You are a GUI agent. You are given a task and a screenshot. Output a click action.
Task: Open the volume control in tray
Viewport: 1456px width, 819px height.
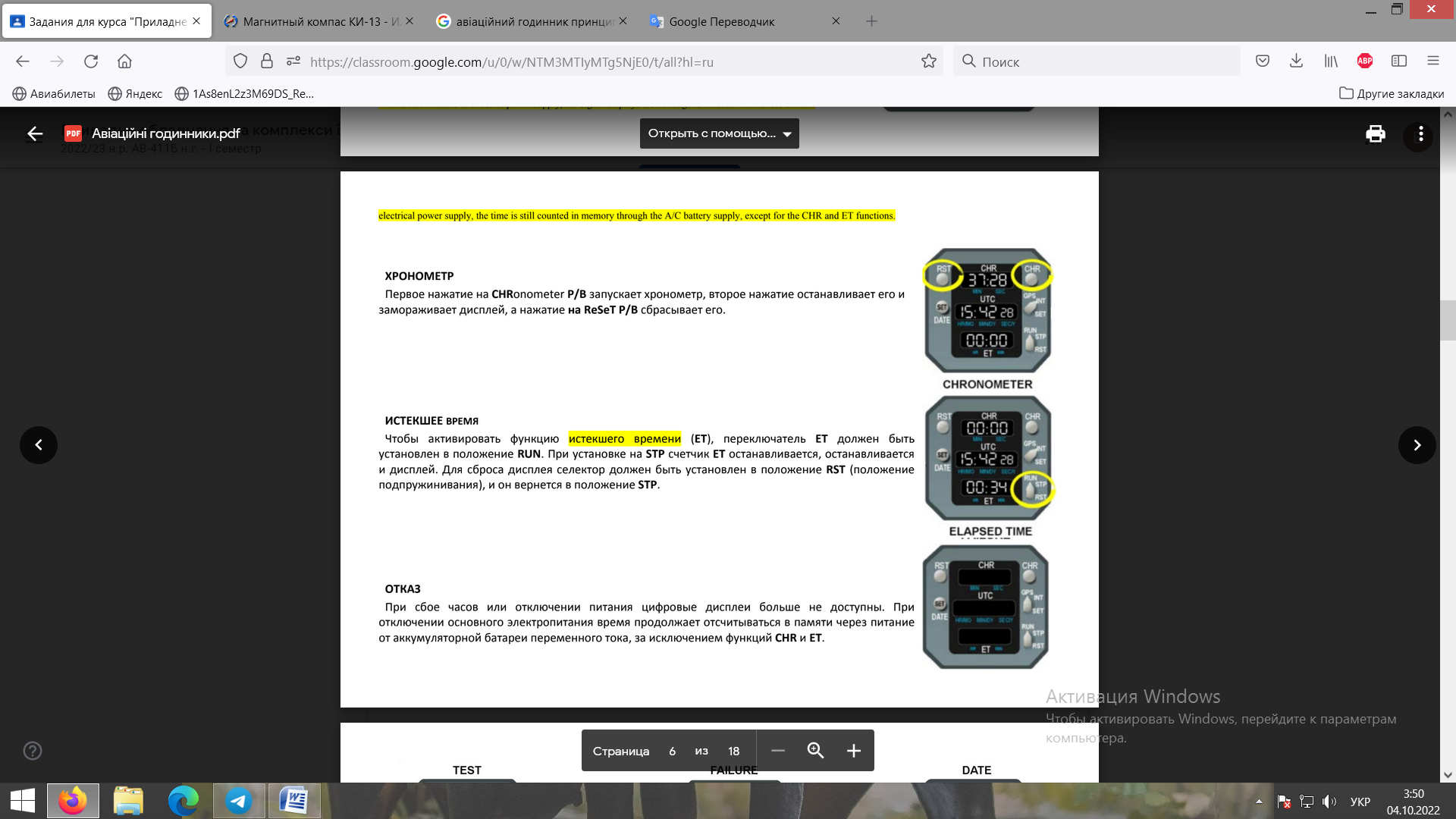[x=1329, y=802]
